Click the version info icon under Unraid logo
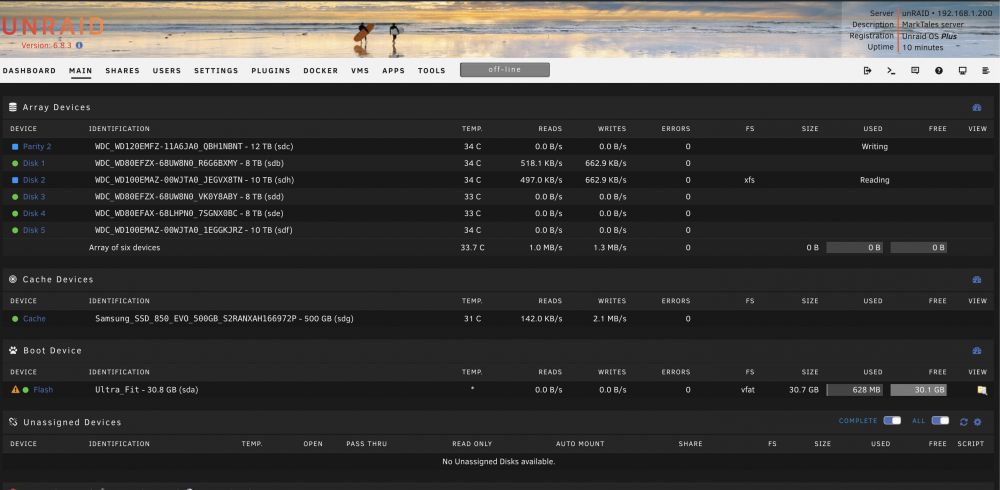Screen dimensions: 1000x490 coord(79,46)
